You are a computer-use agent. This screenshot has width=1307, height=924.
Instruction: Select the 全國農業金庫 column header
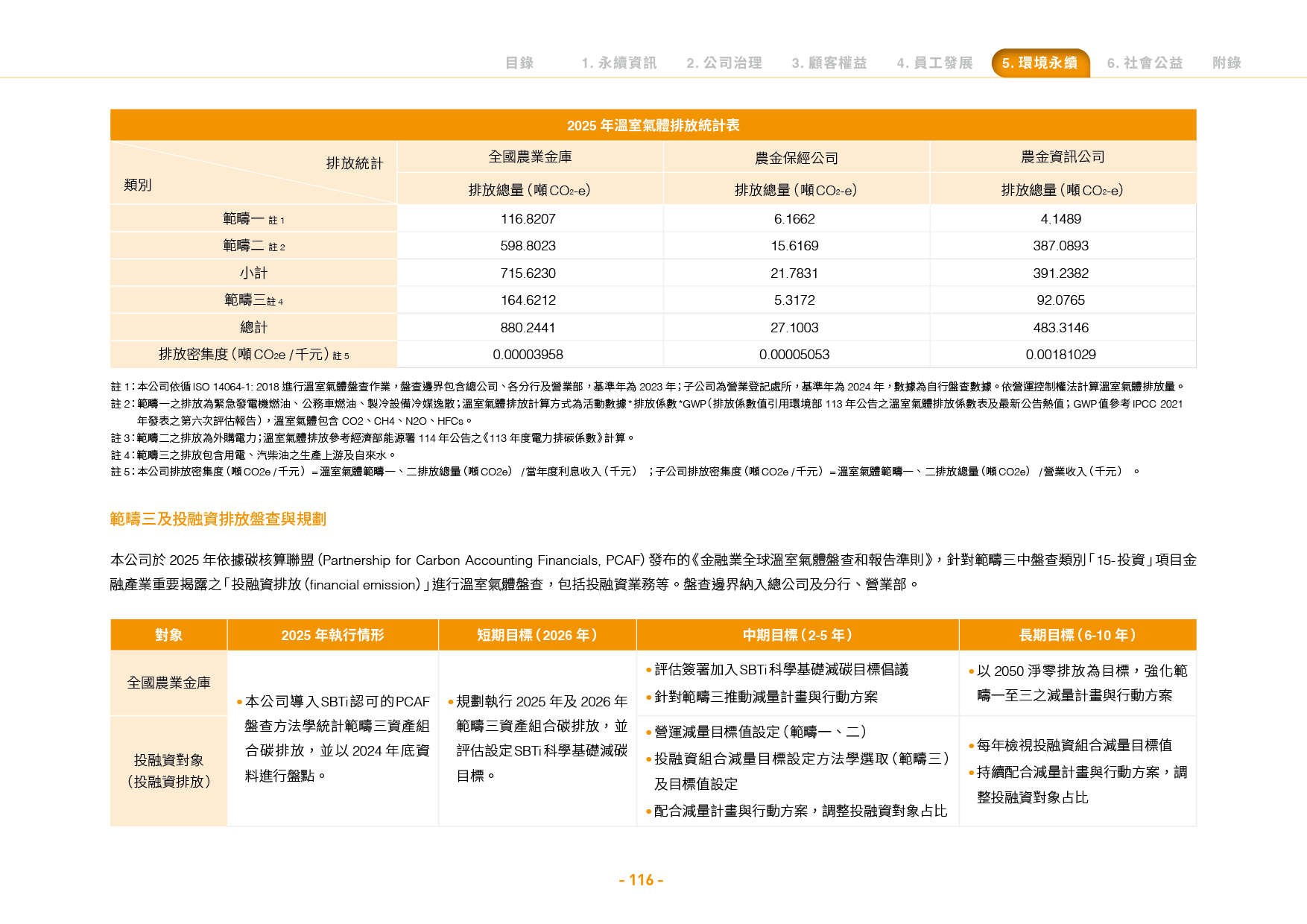530,156
